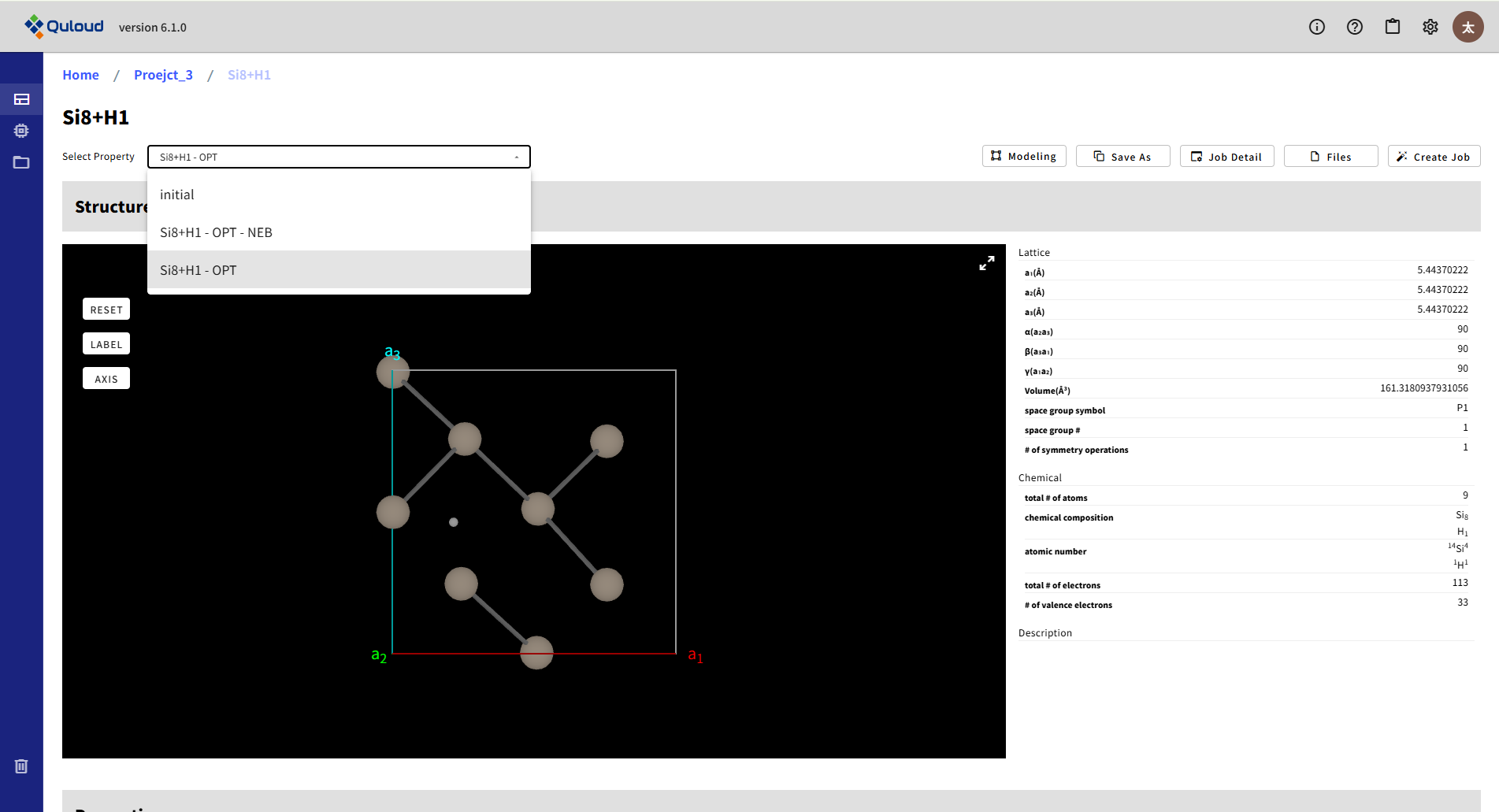Open the dashboard icon in left sidebar
This screenshot has height=812, width=1499.
[21, 99]
